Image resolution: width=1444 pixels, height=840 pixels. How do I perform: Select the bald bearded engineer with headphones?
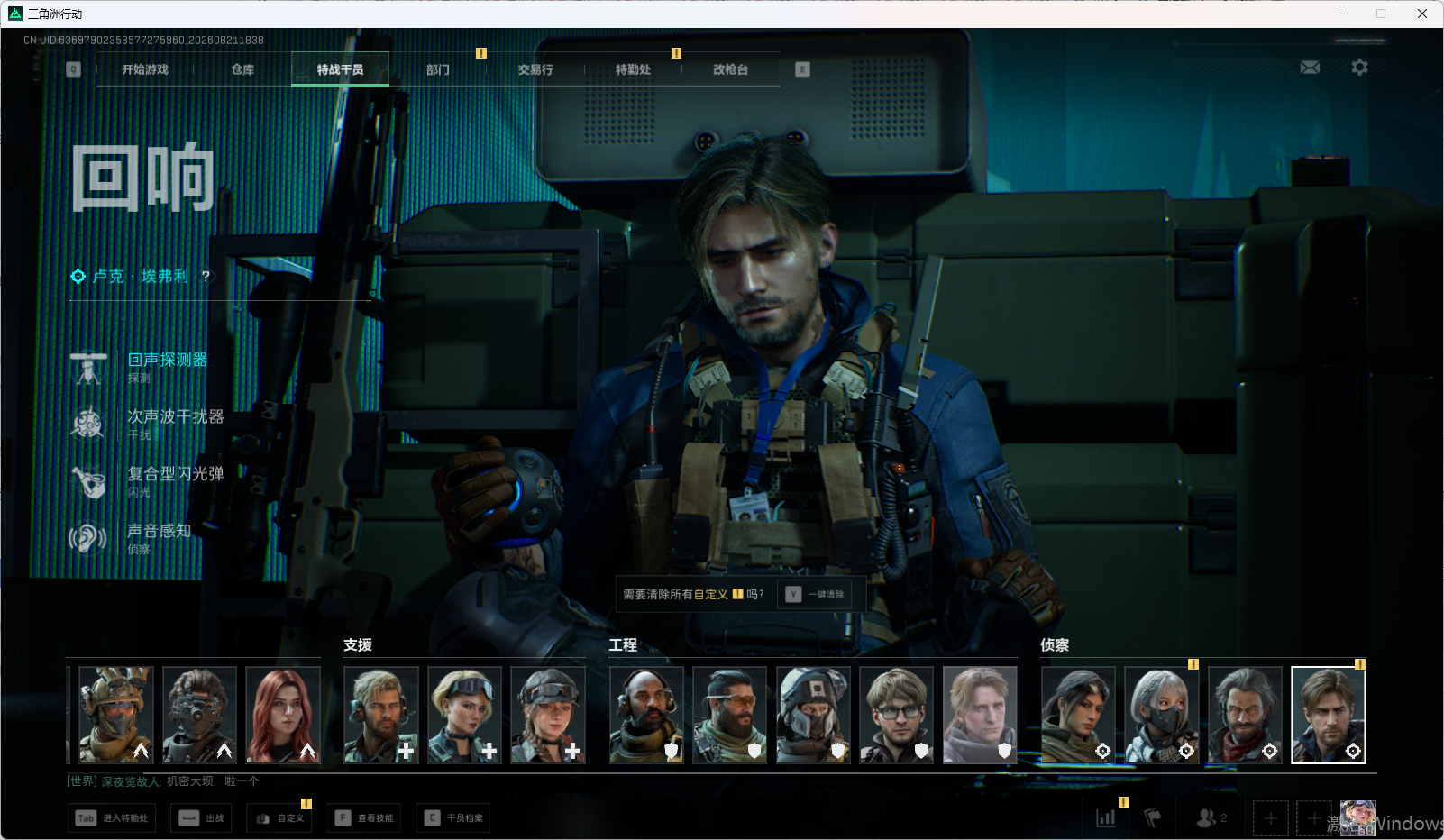[646, 716]
